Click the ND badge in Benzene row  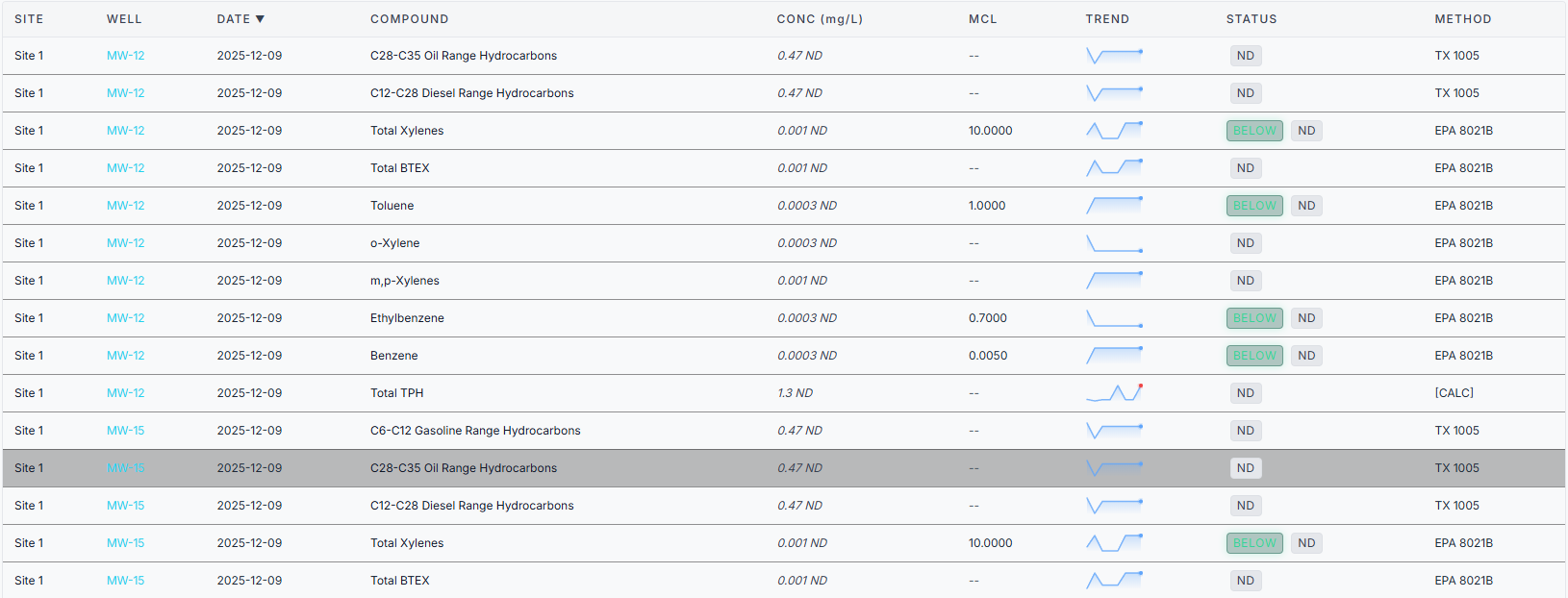(1305, 356)
